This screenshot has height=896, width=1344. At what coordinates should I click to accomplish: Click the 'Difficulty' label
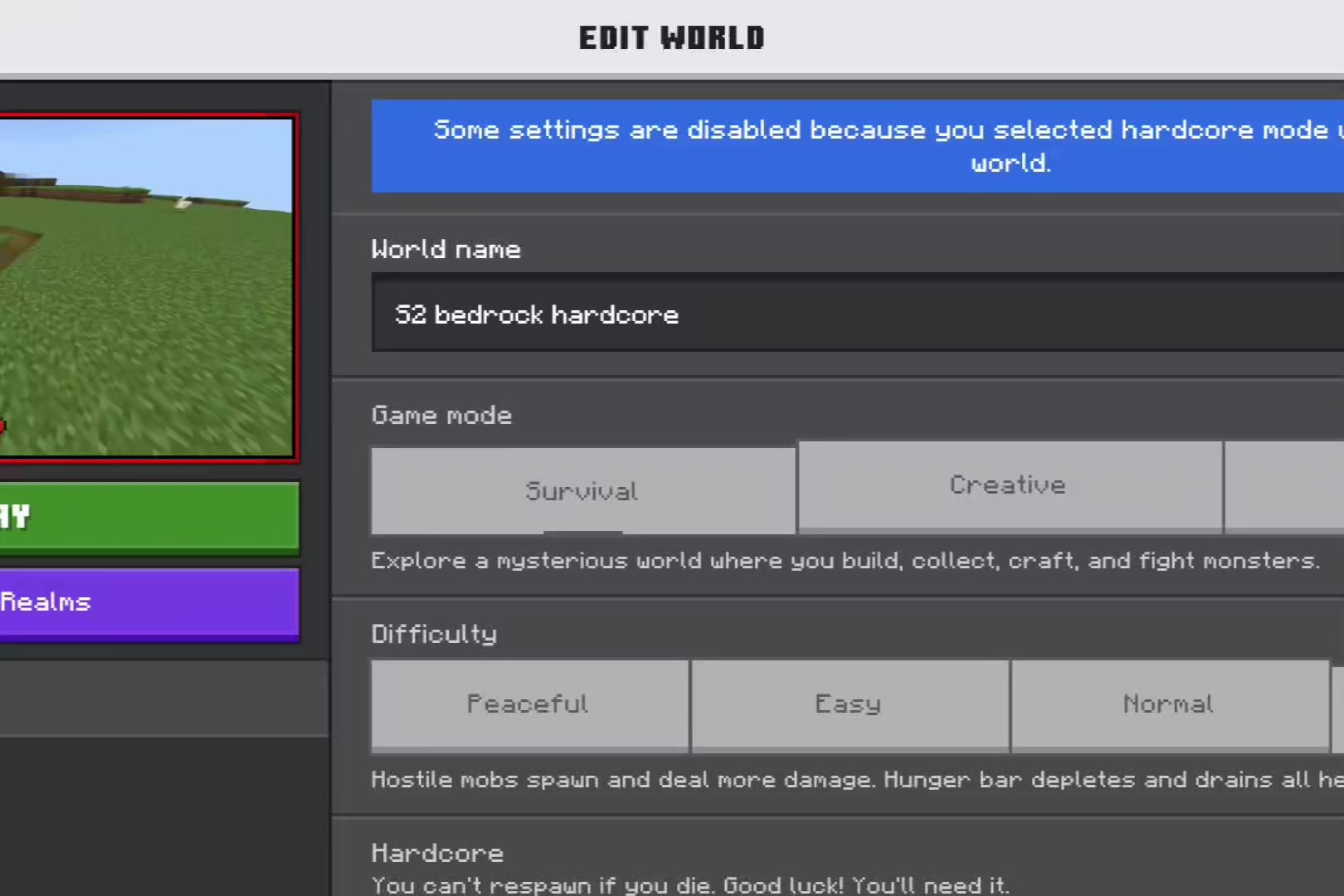(x=434, y=635)
